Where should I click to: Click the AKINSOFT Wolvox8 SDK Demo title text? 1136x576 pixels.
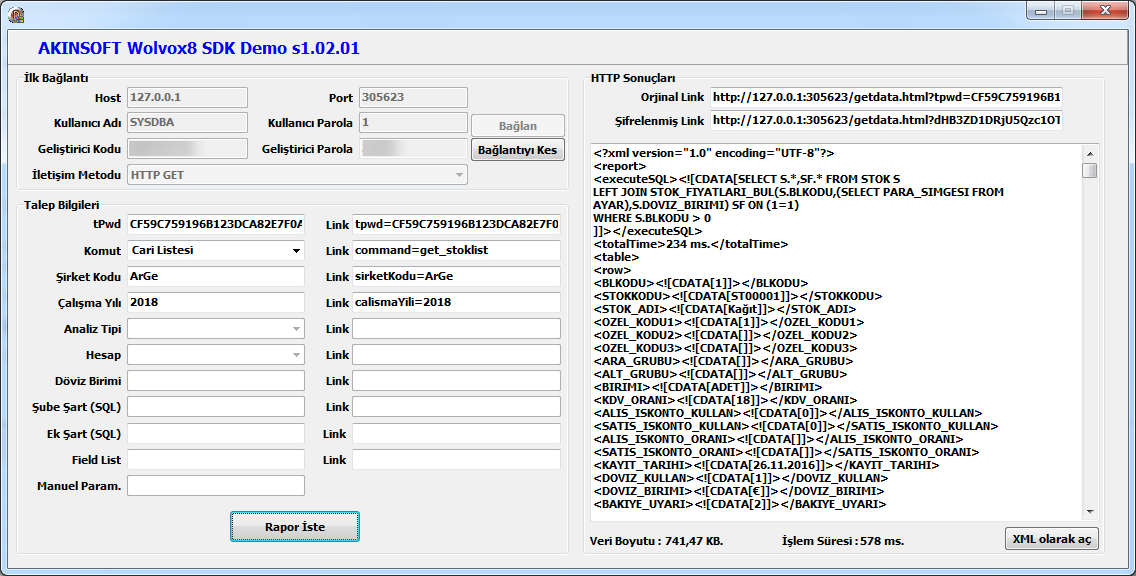tap(199, 49)
